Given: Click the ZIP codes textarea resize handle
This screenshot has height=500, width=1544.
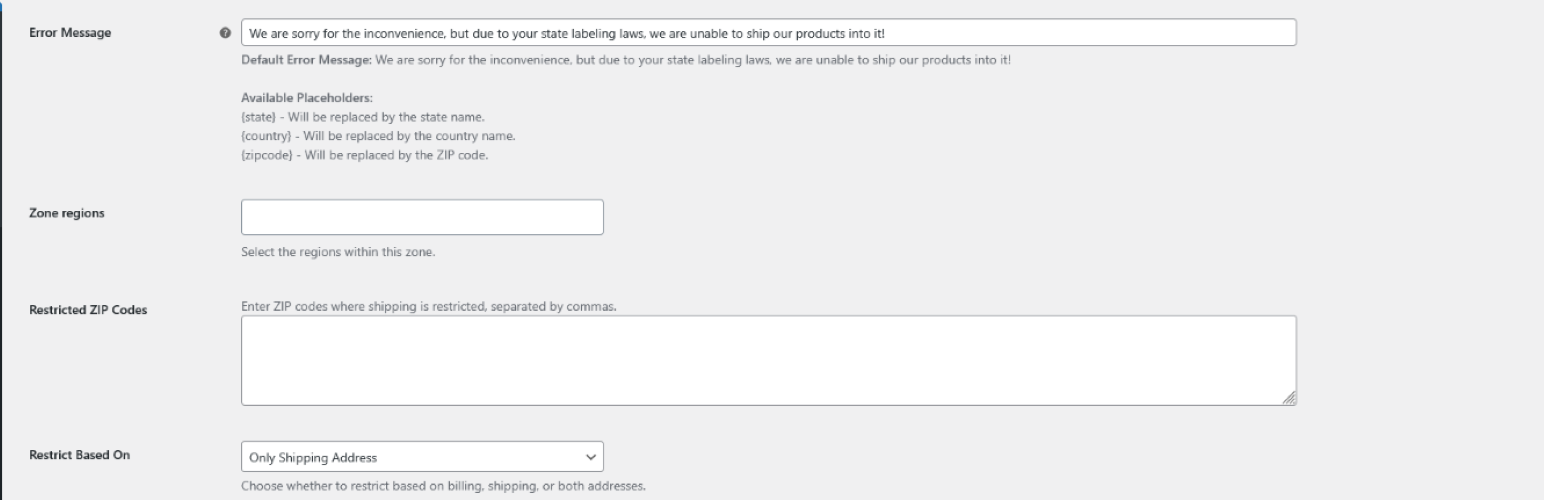Looking at the screenshot, I should (1289, 398).
